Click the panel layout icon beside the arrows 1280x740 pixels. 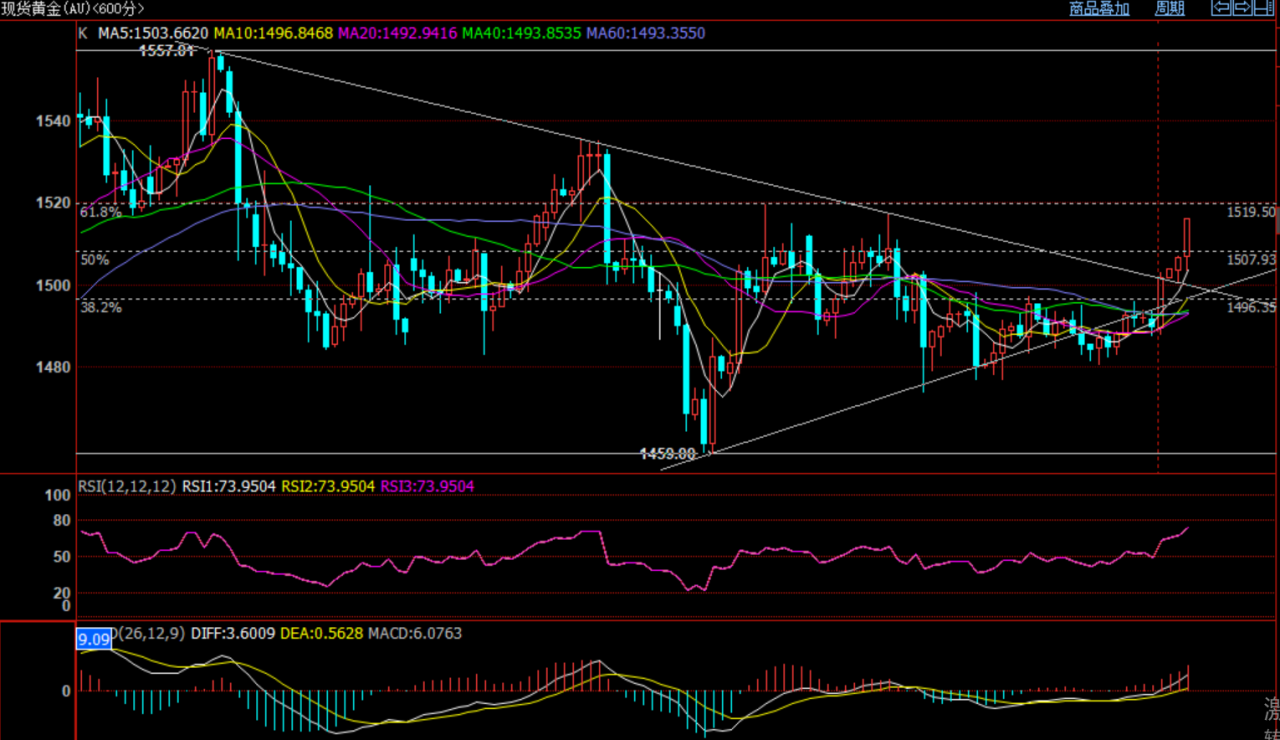[1264, 7]
